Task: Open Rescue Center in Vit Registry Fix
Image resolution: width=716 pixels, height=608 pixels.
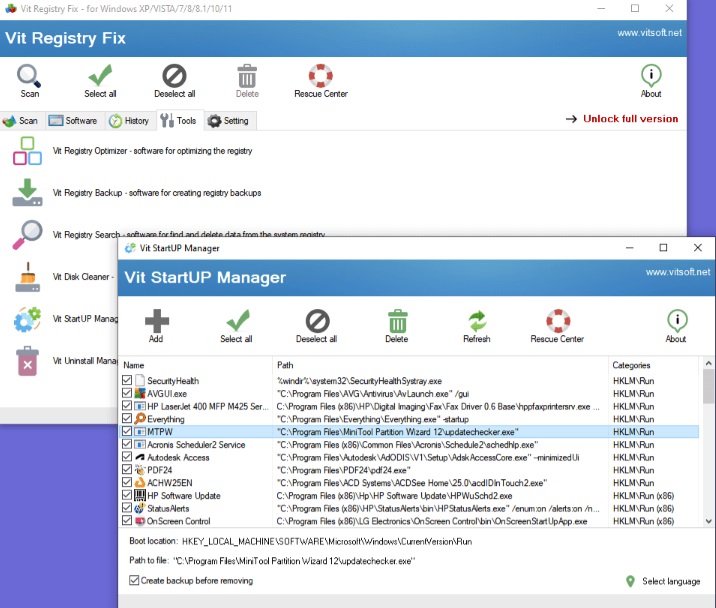Action: tap(320, 78)
